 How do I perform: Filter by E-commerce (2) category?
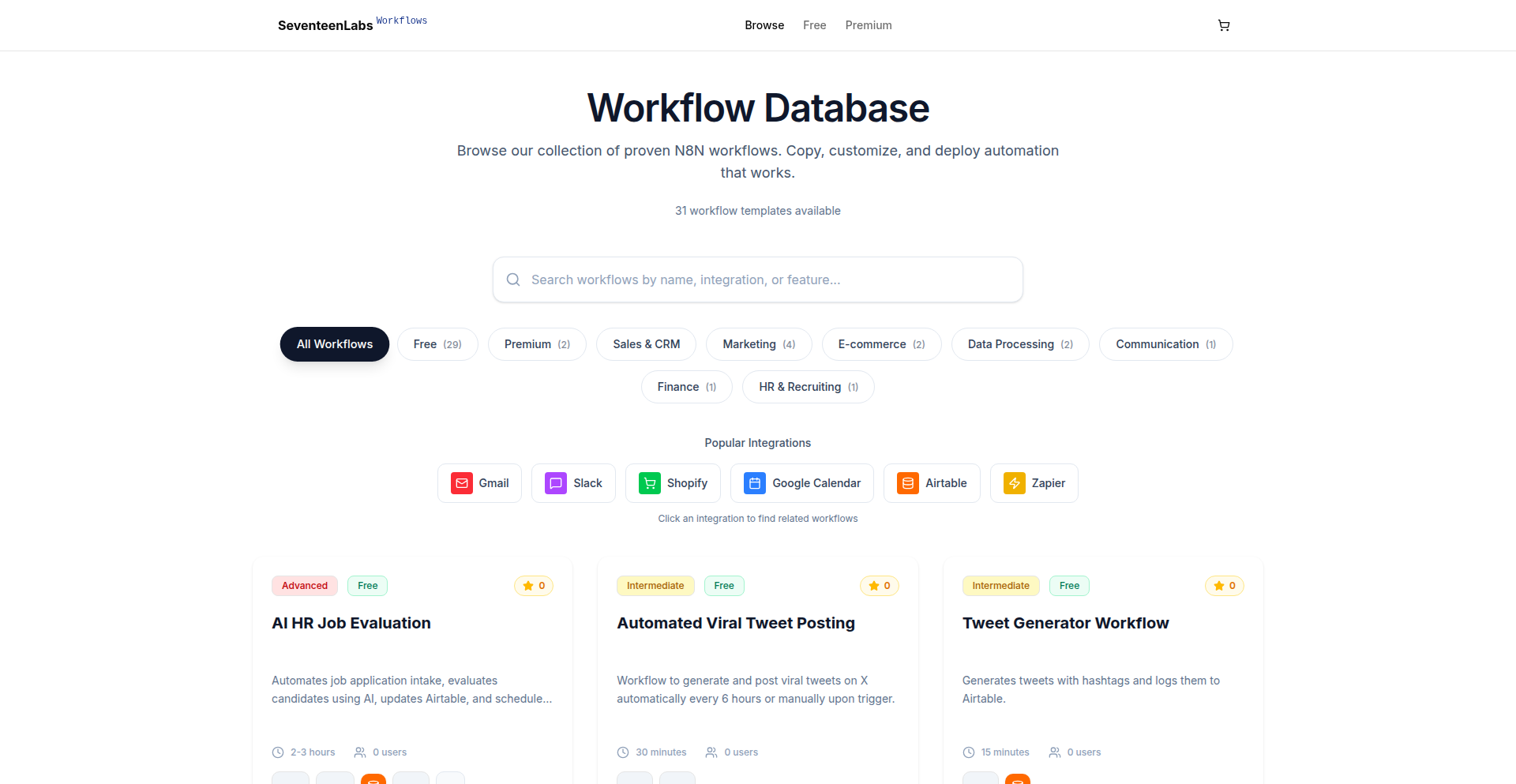(882, 344)
